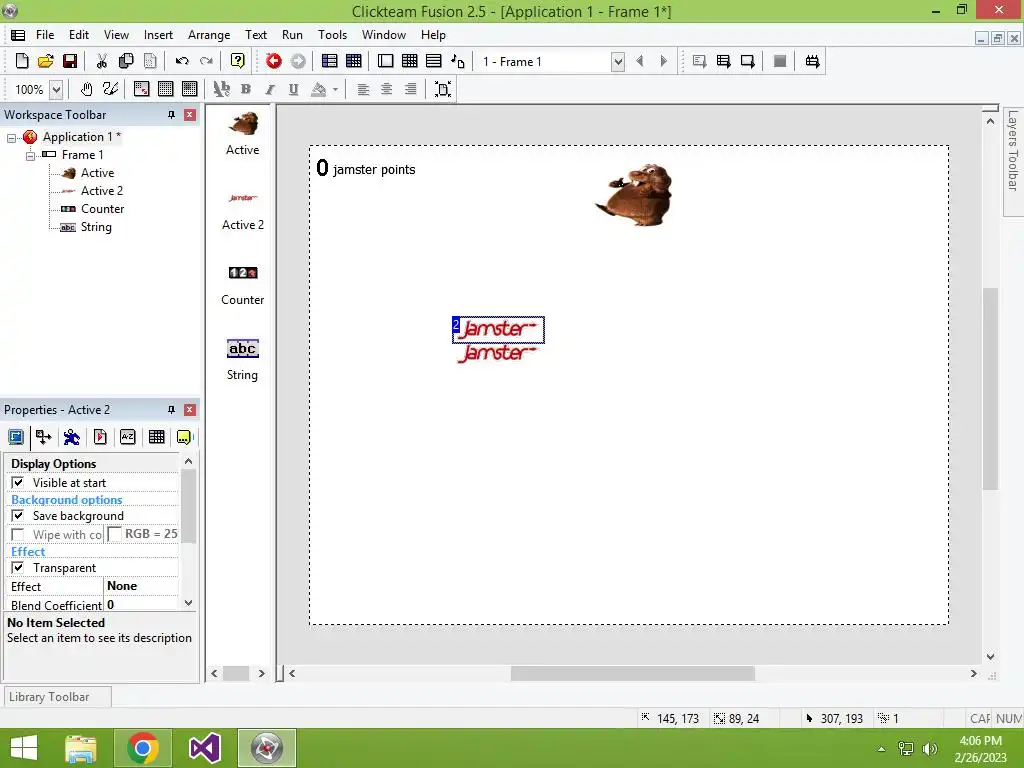Image resolution: width=1024 pixels, height=768 pixels.
Task: Undo the last action
Action: [x=182, y=61]
